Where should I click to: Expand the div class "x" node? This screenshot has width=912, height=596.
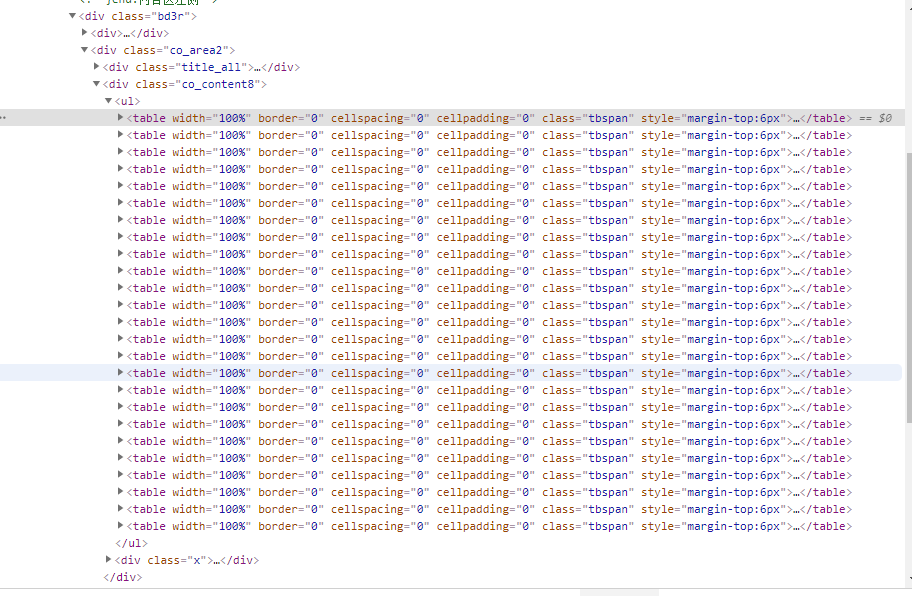pos(109,560)
